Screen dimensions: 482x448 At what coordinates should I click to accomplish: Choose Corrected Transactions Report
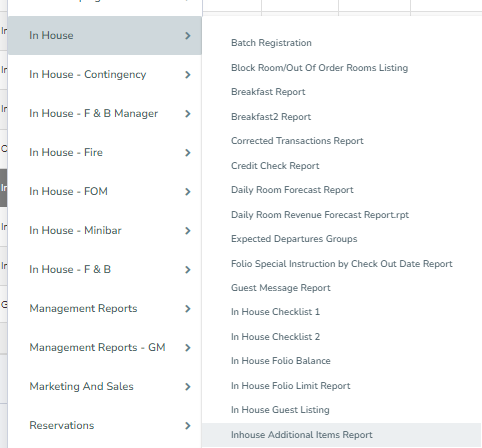pos(297,141)
